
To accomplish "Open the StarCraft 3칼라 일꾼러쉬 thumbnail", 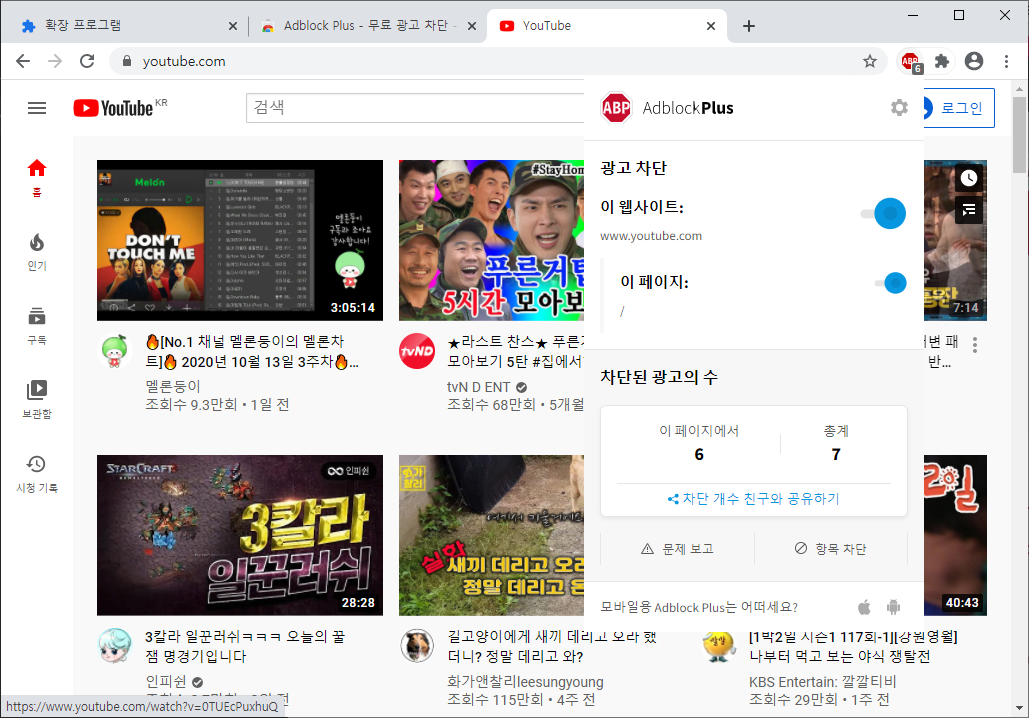I will click(x=240, y=535).
